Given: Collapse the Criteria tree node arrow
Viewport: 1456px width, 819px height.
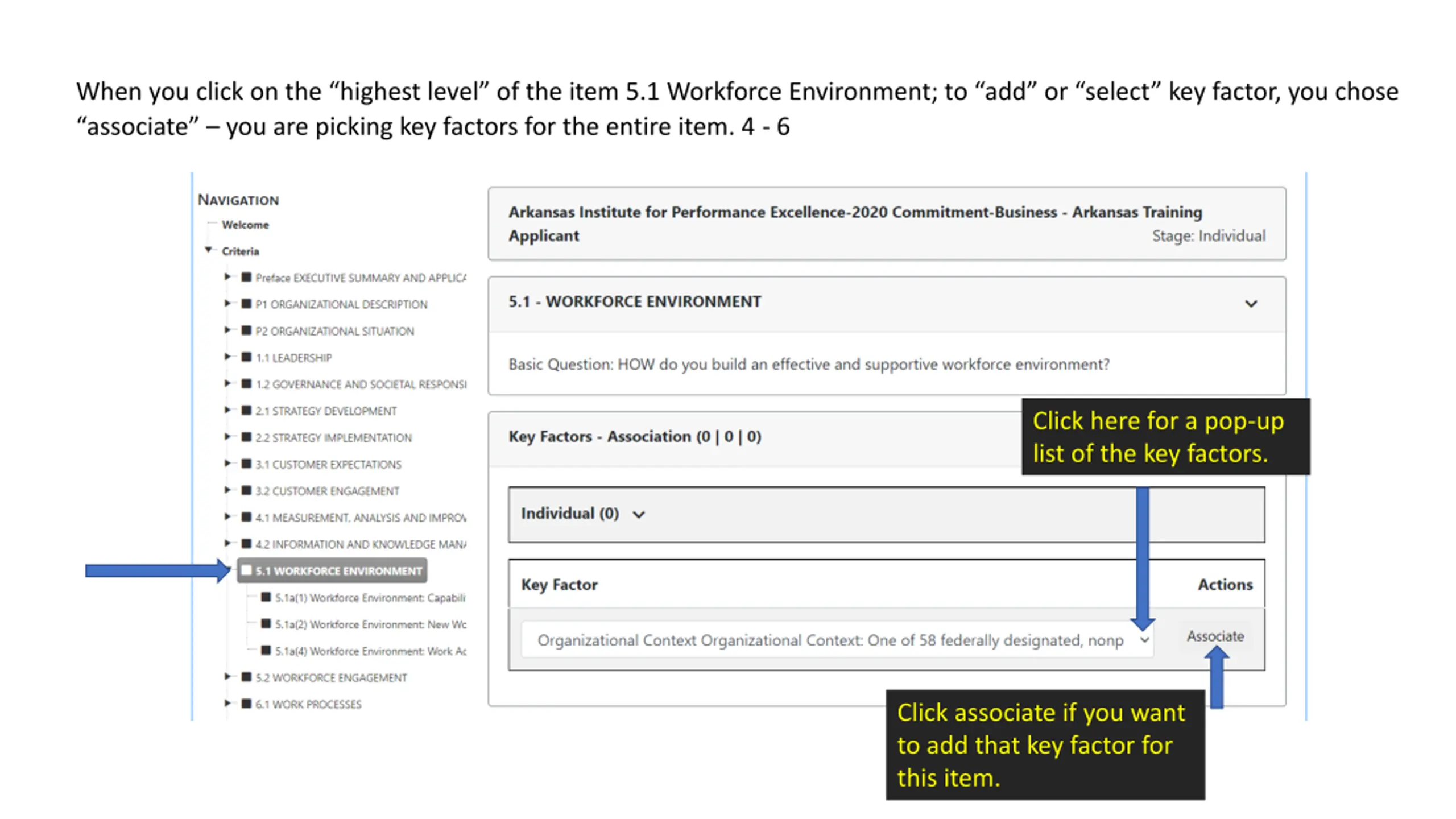Looking at the screenshot, I should (209, 250).
